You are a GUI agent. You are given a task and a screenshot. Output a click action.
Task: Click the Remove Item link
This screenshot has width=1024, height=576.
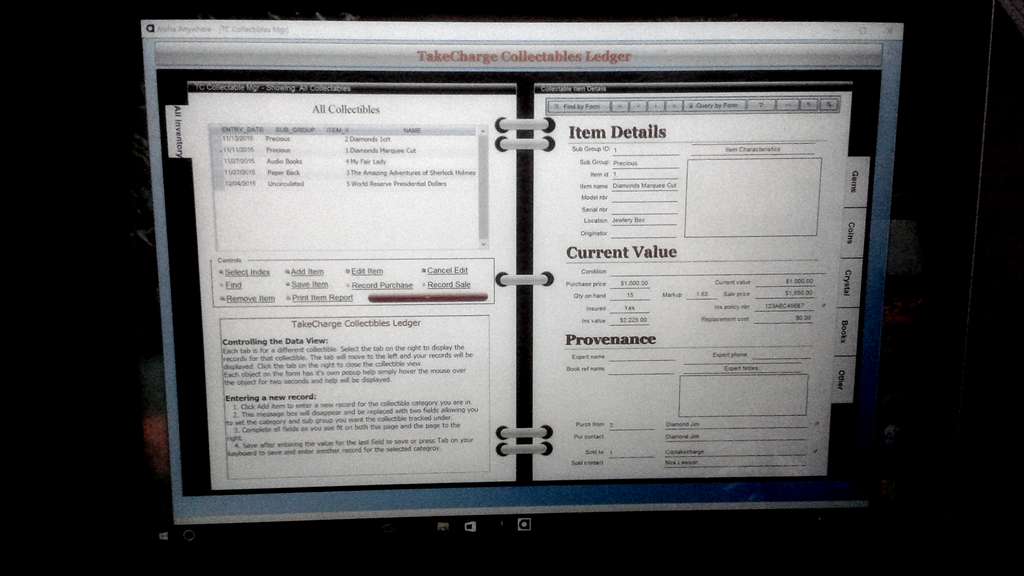click(x=249, y=299)
